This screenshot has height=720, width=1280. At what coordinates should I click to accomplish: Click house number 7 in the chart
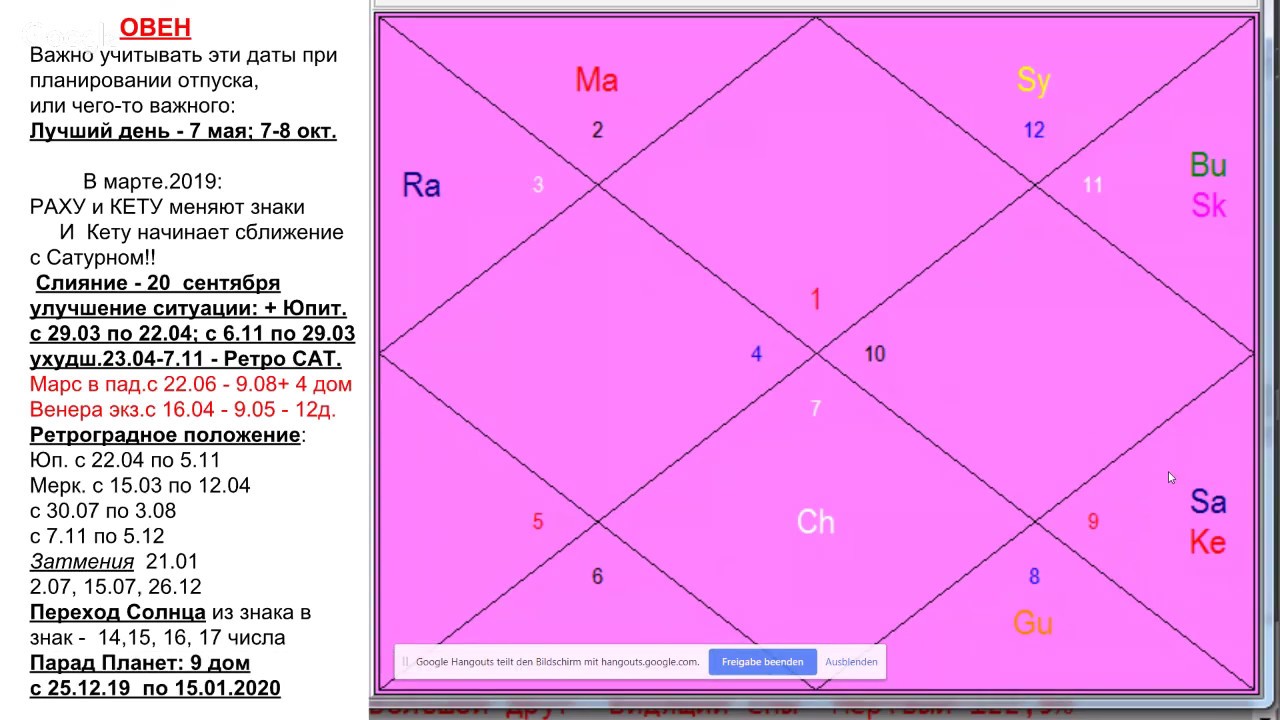816,408
